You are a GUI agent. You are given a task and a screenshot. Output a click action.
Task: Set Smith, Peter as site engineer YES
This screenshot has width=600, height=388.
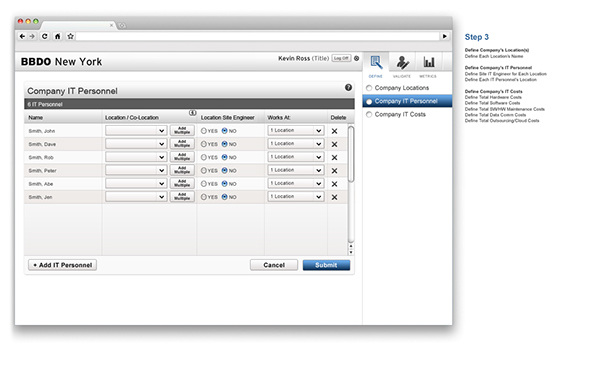(x=204, y=171)
